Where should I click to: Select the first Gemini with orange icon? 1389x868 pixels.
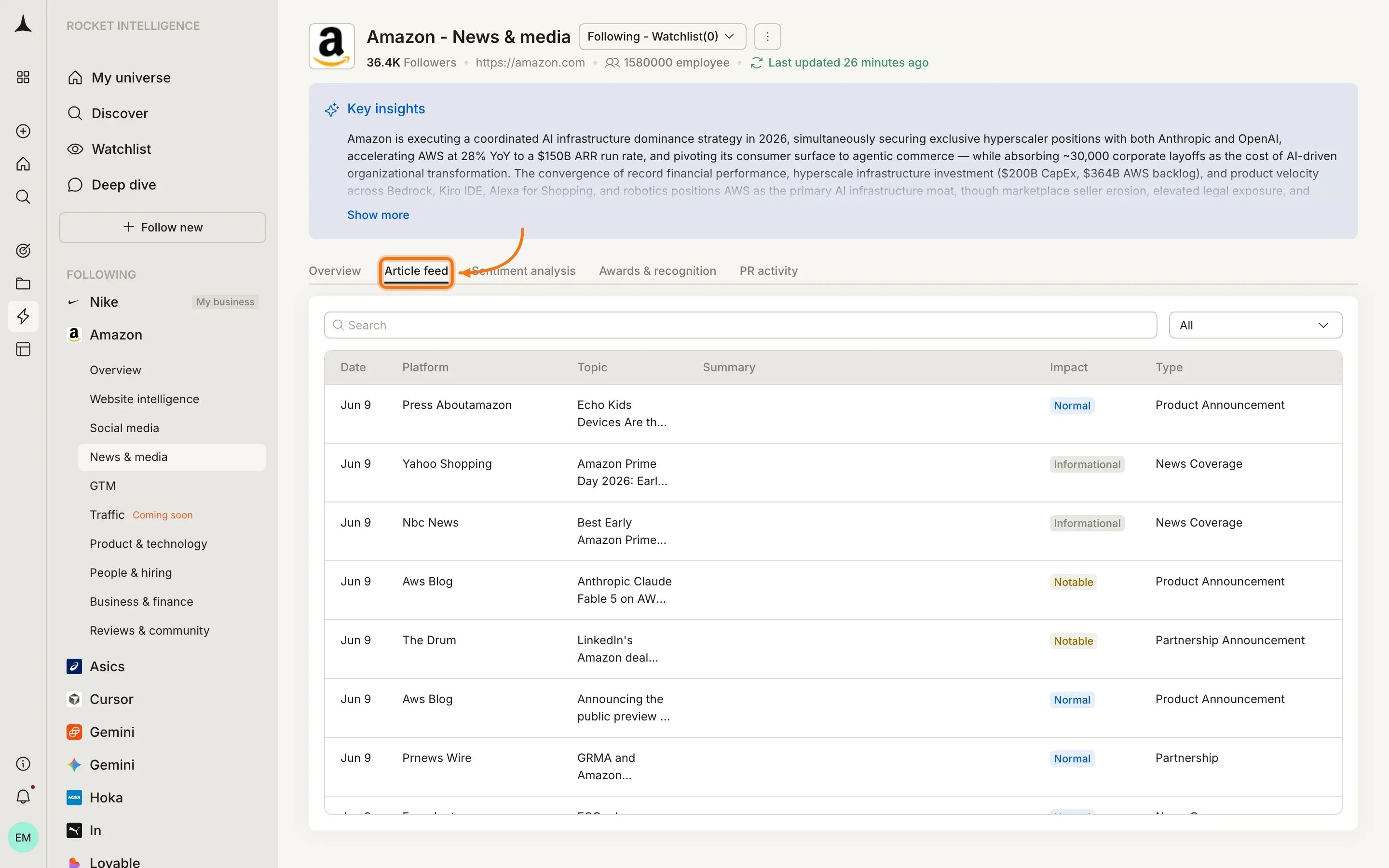tap(112, 732)
